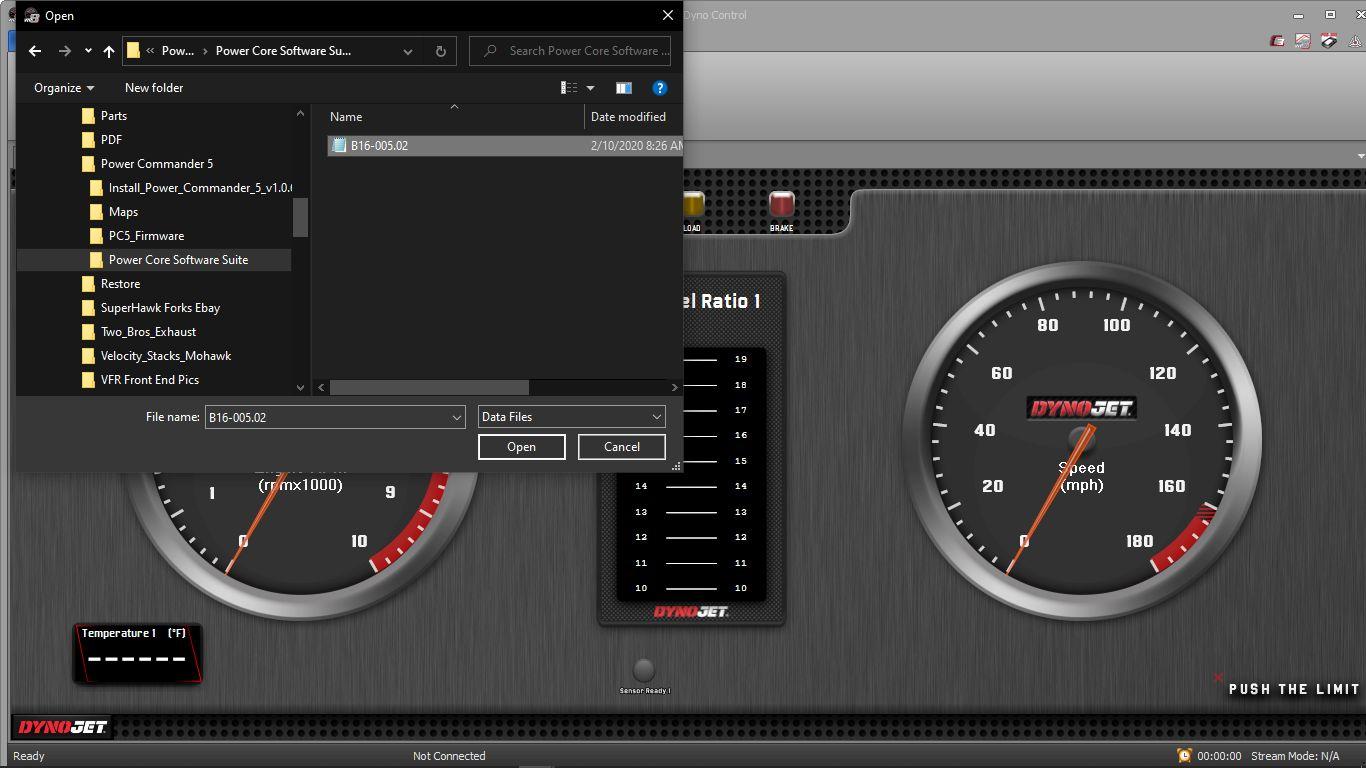
Task: Click the folder icon in the address bar
Action: click(133, 51)
